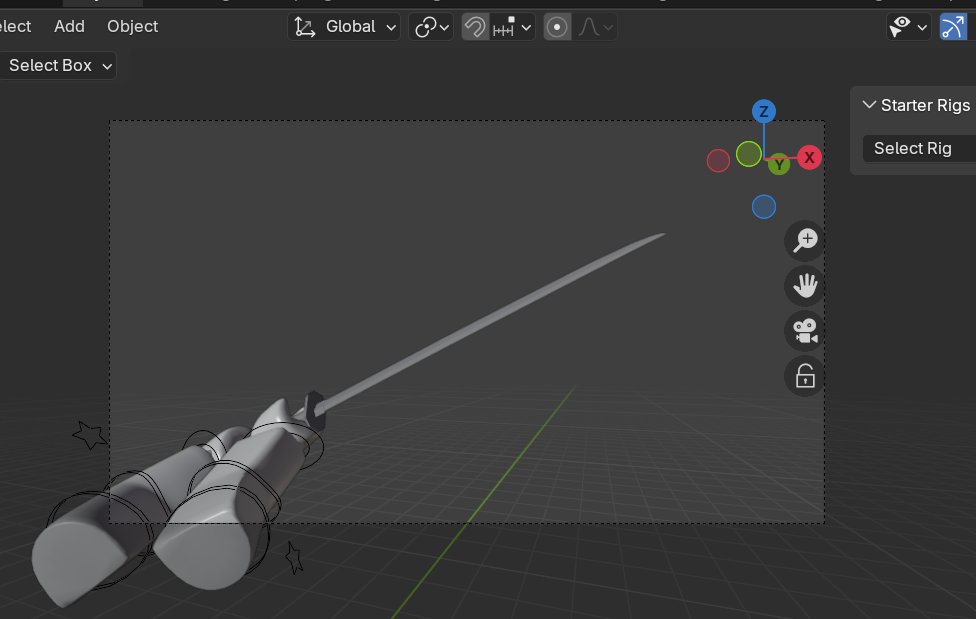Screen dimensions: 976x619
Task: Open the Object menu
Action: point(133,26)
